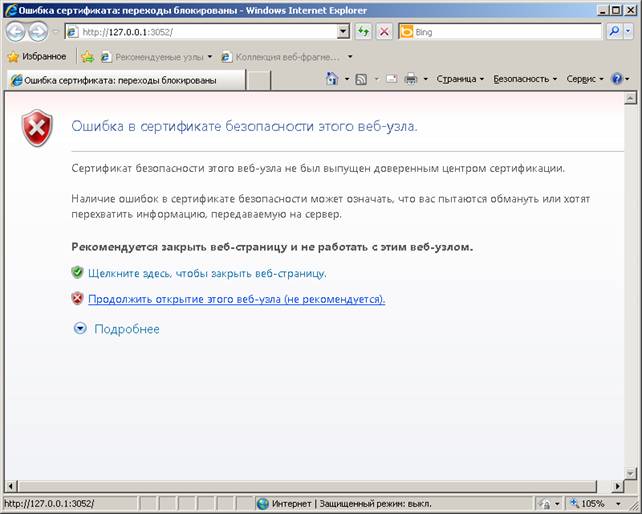Click the red X Stop loading icon
Screen dimensions: 642x514
[384, 32]
